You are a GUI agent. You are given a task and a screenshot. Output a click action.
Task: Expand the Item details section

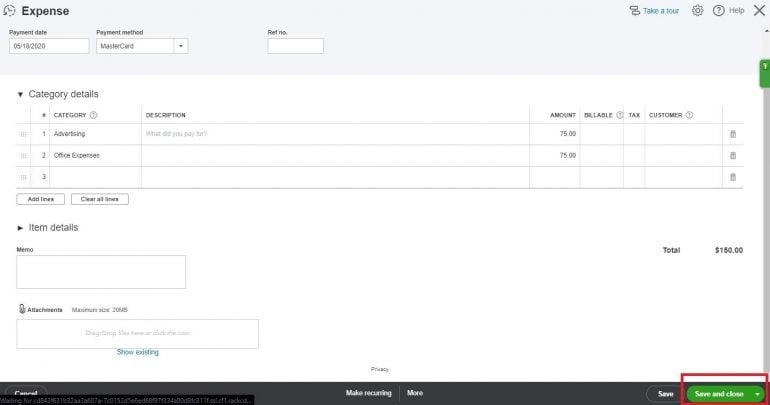(x=21, y=228)
